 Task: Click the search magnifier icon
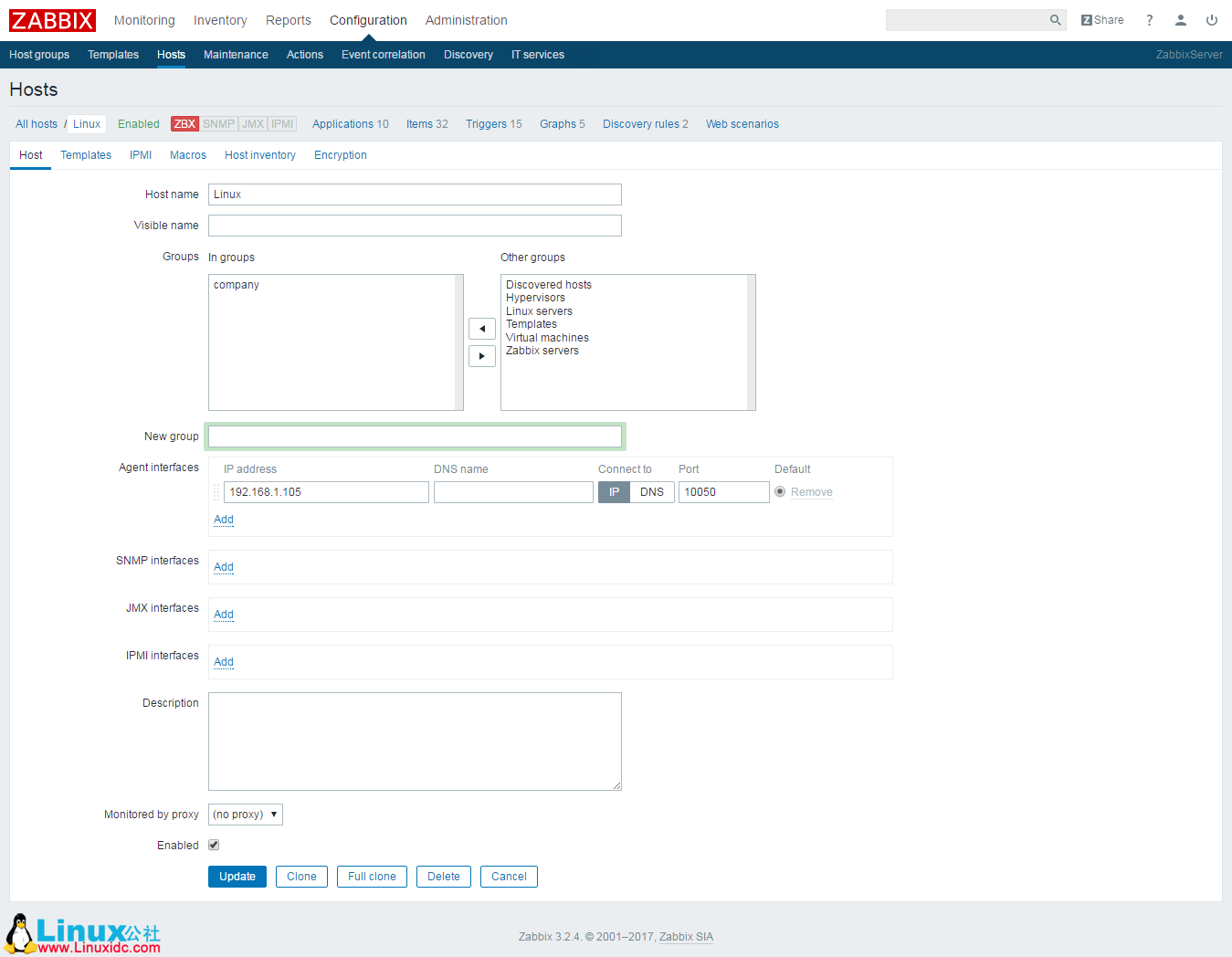(x=1055, y=19)
